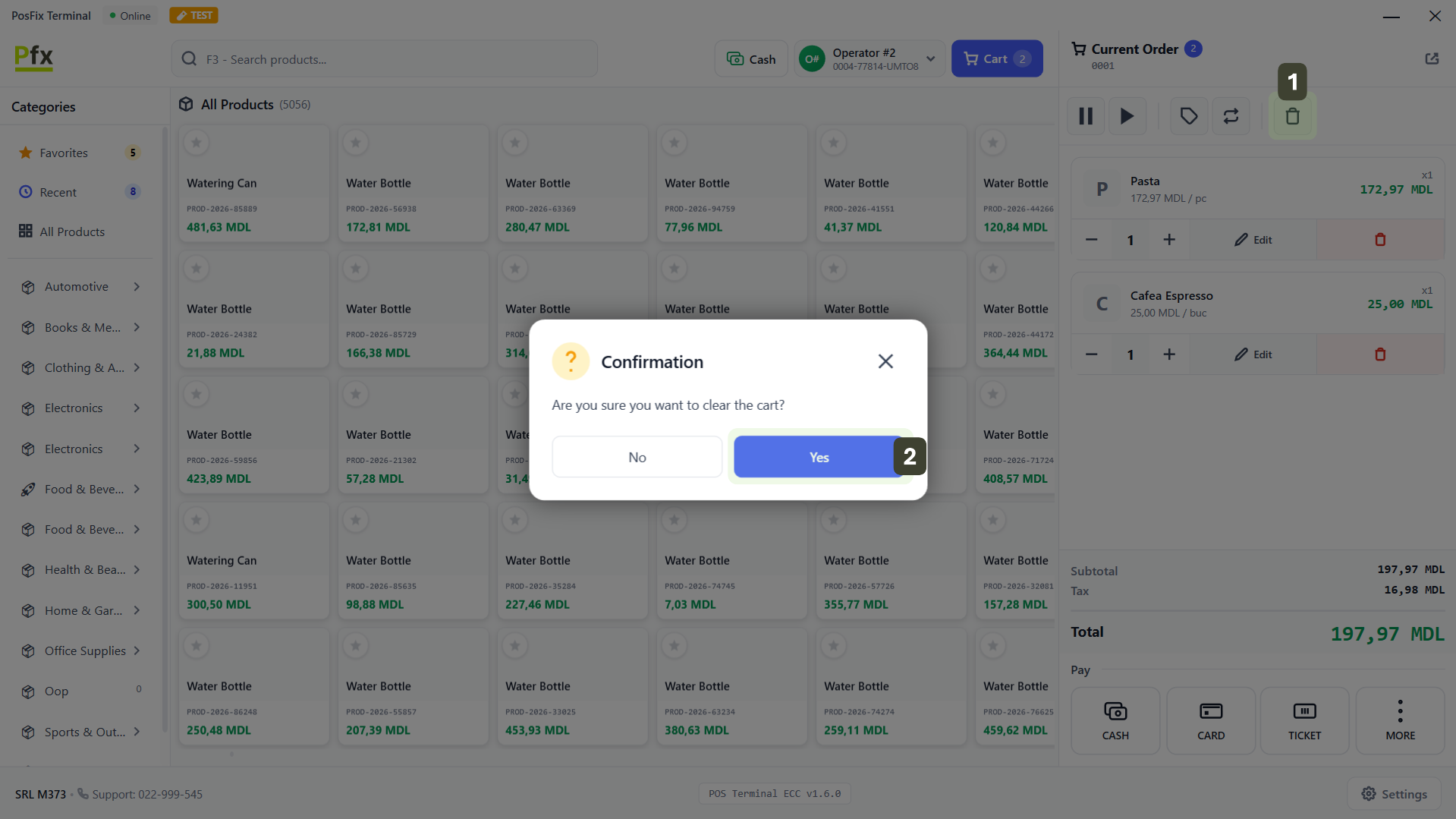Open order in external window icon
1456x819 pixels.
click(x=1431, y=58)
